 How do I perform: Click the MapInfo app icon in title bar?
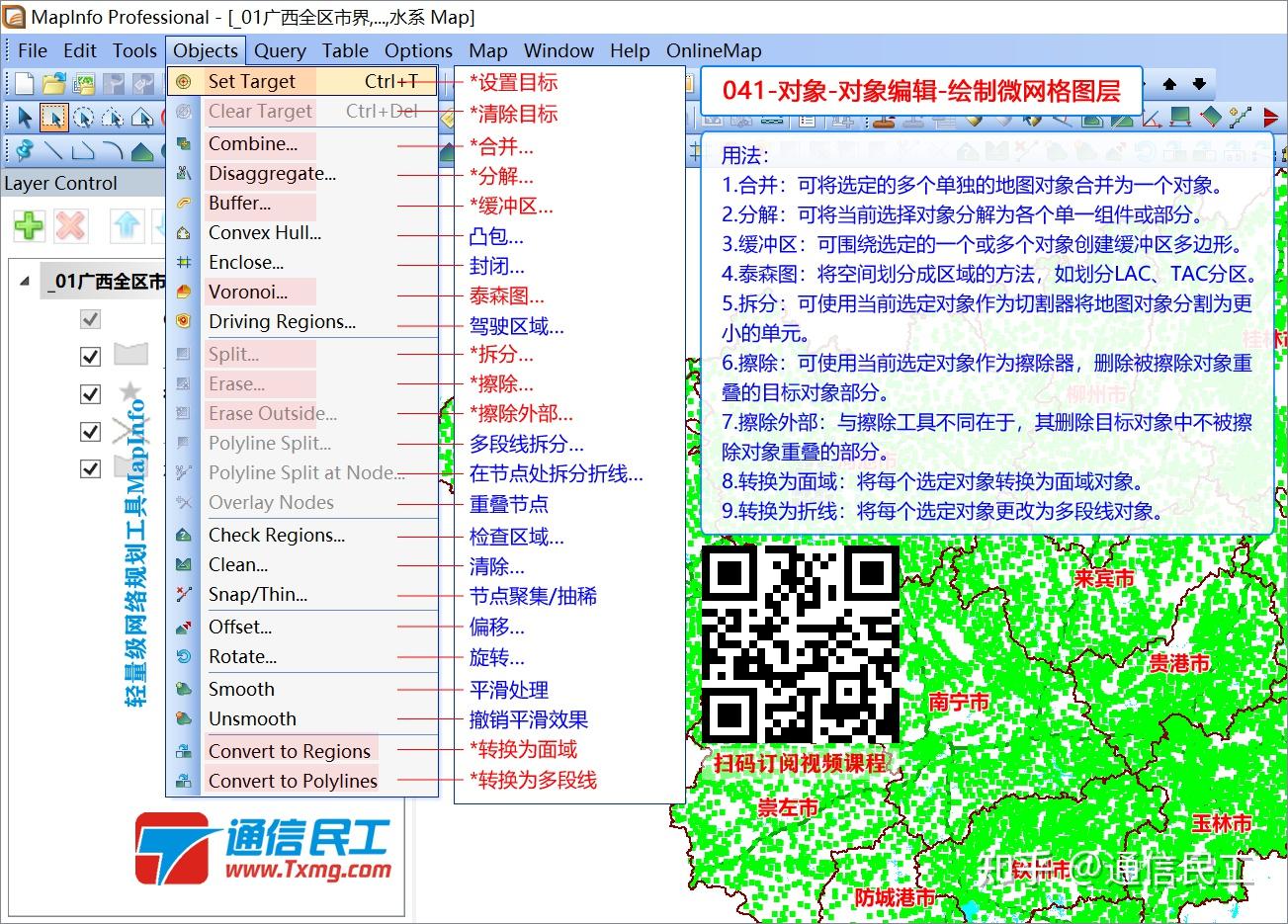point(15,17)
